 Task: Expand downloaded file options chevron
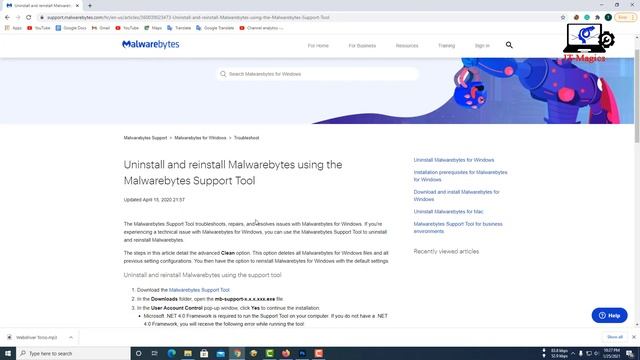[71, 338]
